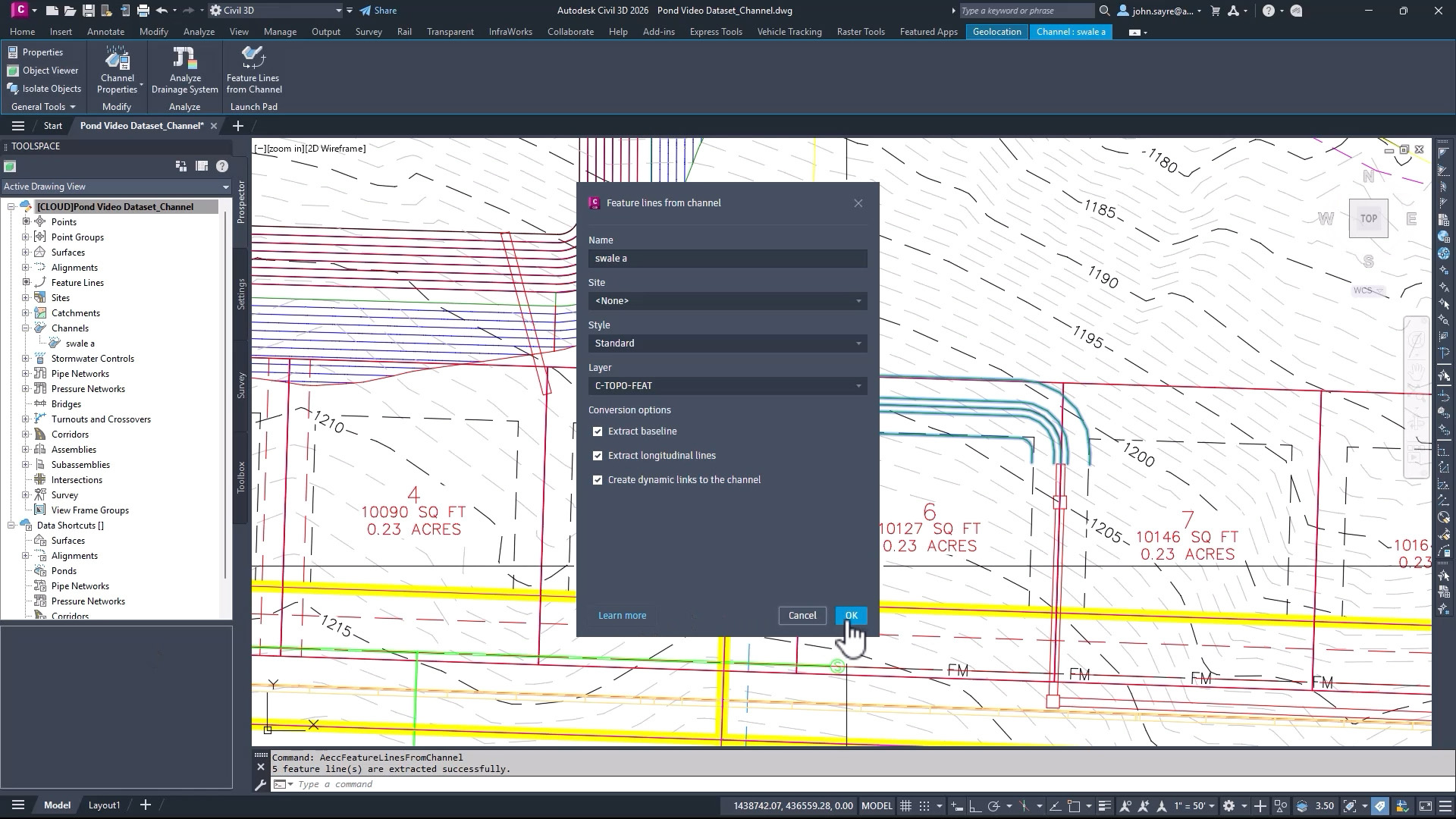Click the ViewCube TOP face
The width and height of the screenshot is (1456, 819).
tap(1368, 218)
